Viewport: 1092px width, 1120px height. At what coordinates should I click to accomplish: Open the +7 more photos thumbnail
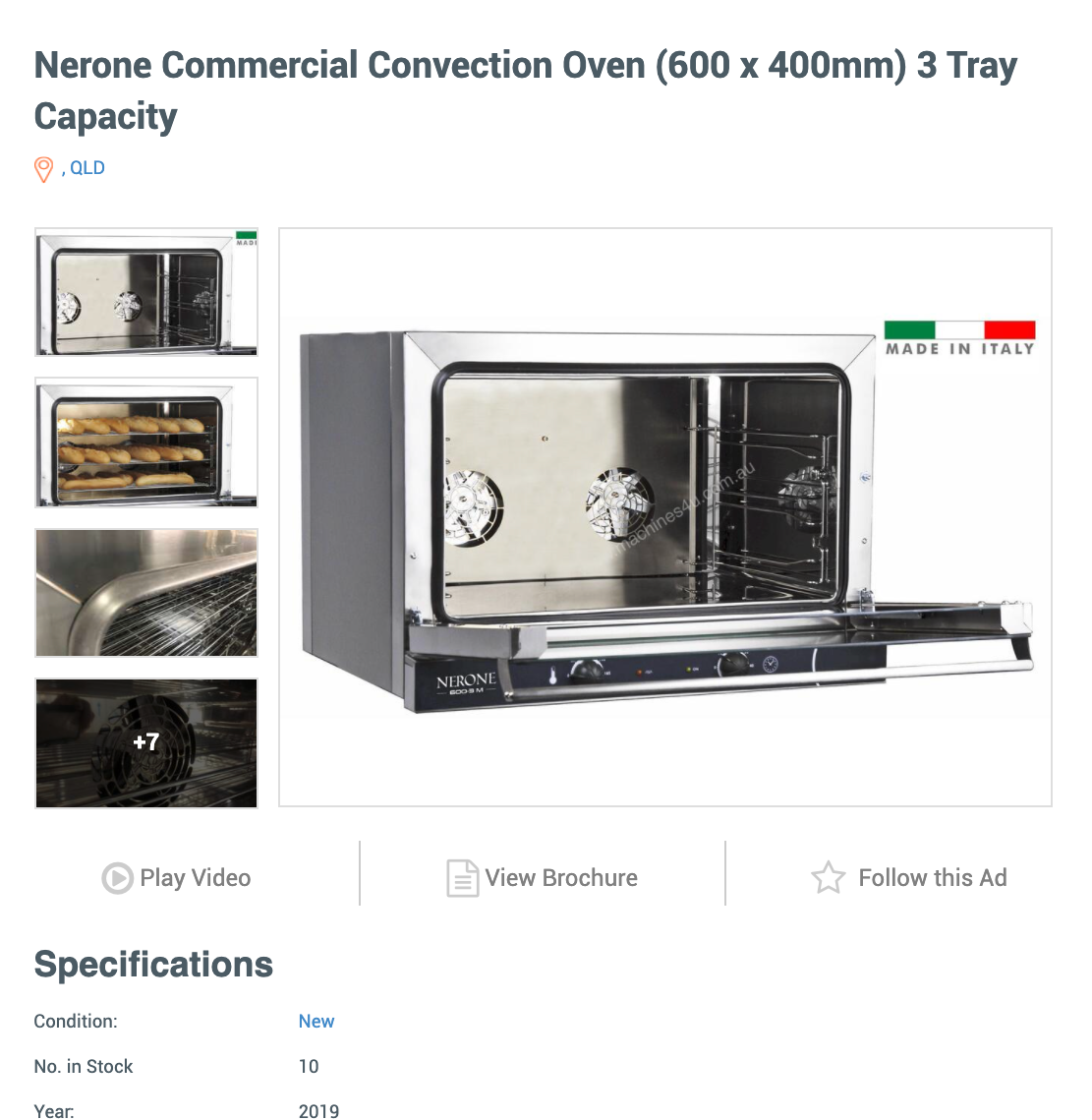coord(146,742)
